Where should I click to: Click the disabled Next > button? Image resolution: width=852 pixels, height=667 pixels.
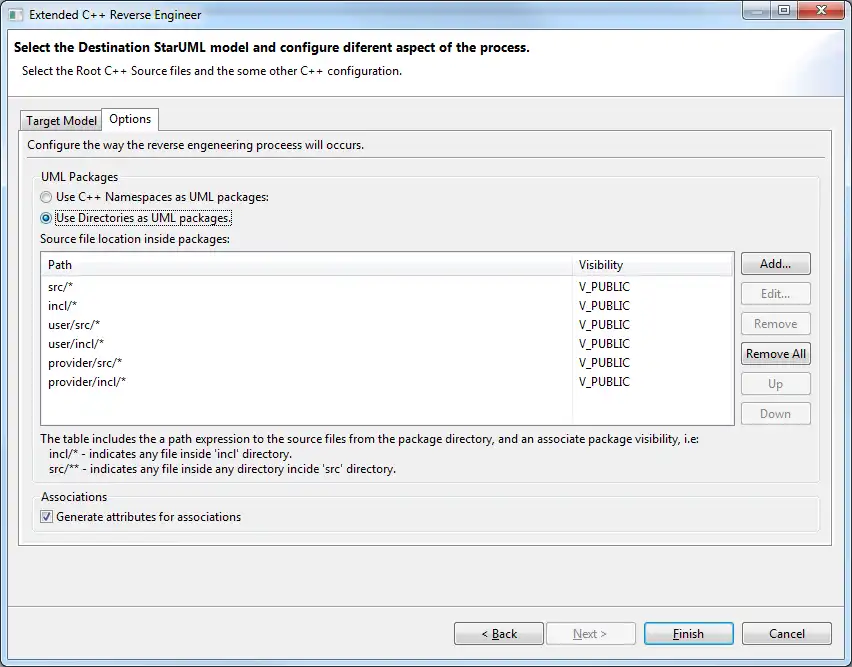[591, 634]
